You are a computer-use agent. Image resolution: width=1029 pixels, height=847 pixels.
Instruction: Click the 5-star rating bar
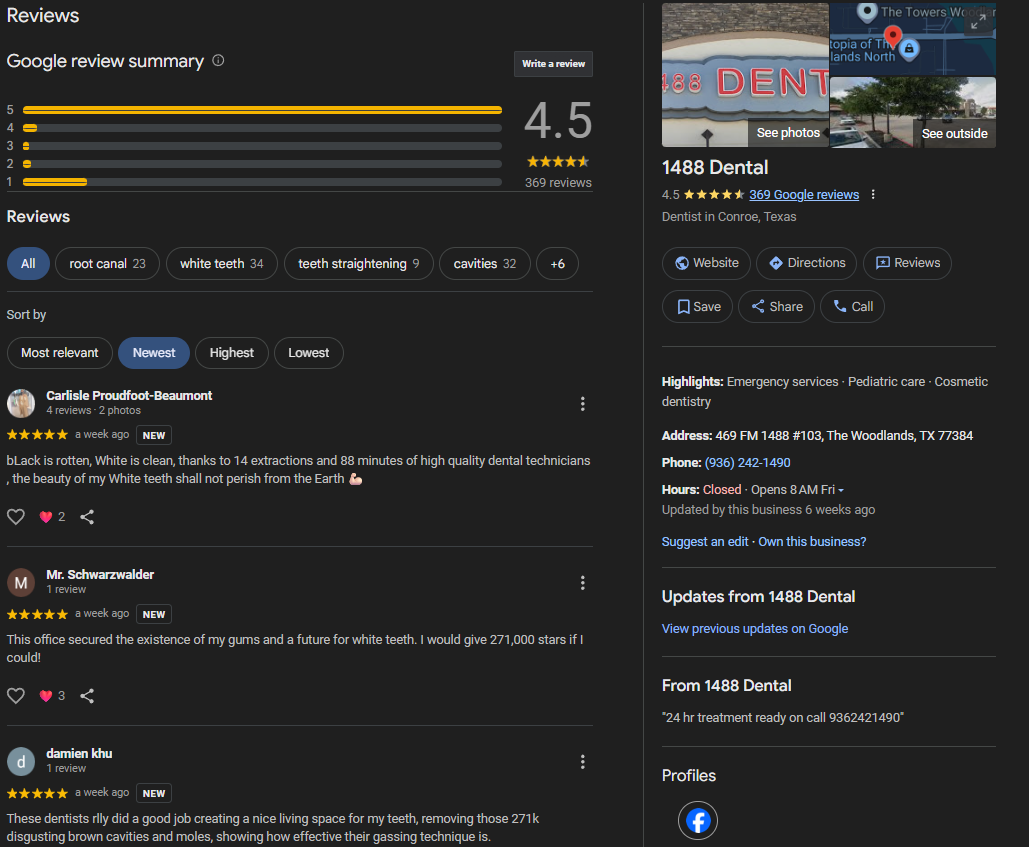tap(262, 110)
